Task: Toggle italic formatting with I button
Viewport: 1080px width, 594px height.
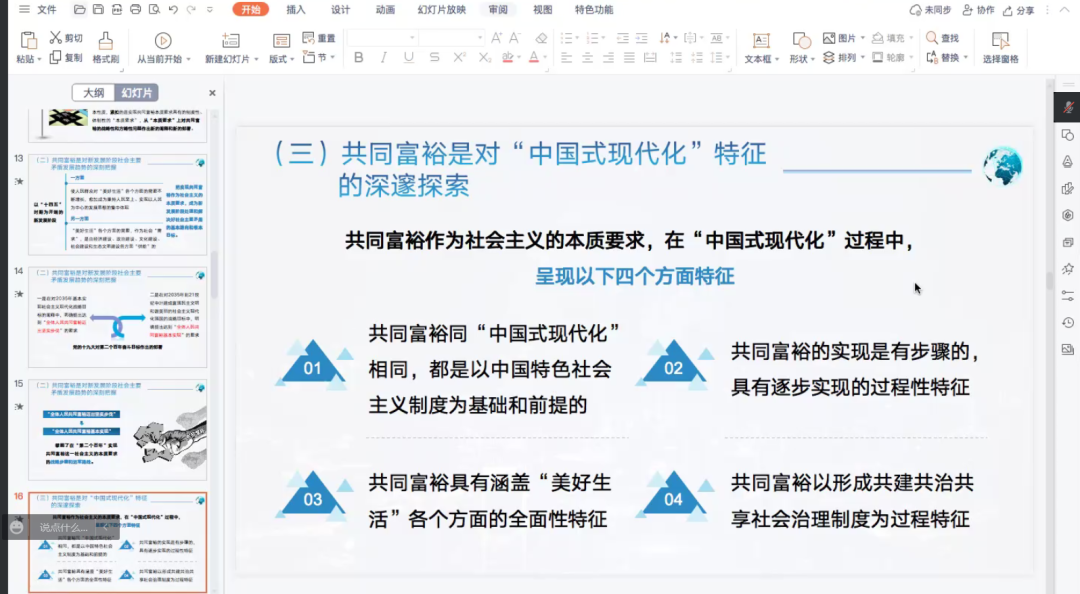Action: (x=383, y=58)
